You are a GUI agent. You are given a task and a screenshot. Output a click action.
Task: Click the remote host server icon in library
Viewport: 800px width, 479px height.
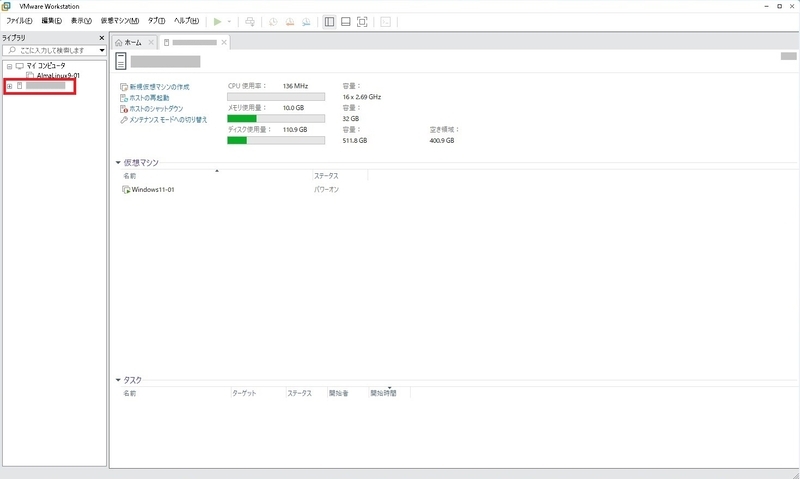click(x=20, y=86)
